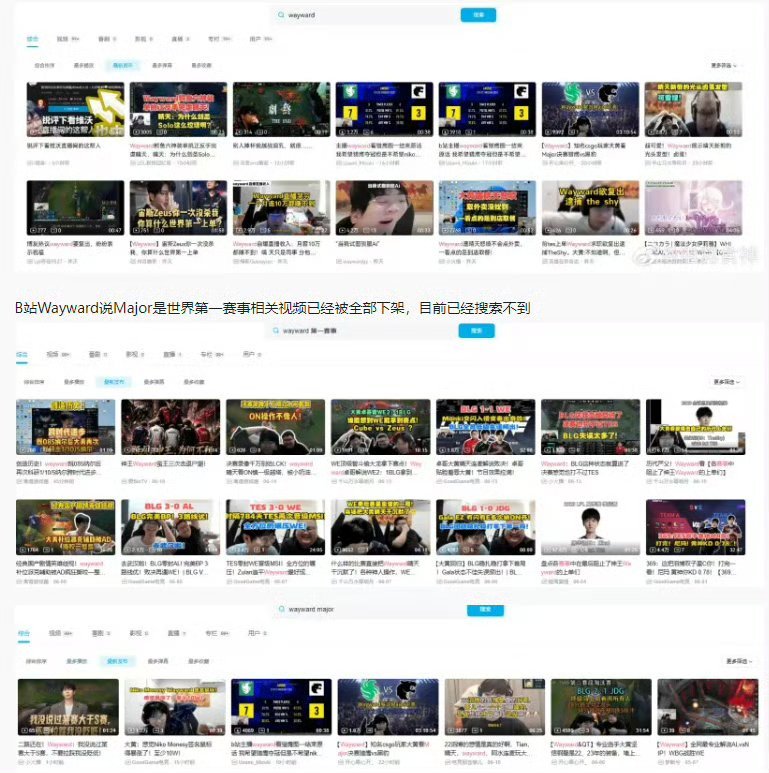Click the blue 搜索 button beside 'wayward 第一赛事'
Viewport: 769px width, 773px height.
(476, 331)
